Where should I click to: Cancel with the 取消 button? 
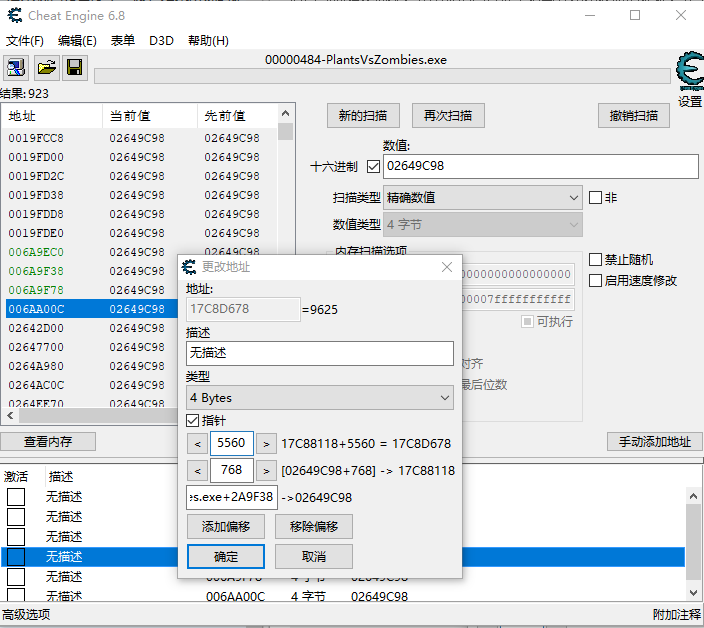point(314,557)
